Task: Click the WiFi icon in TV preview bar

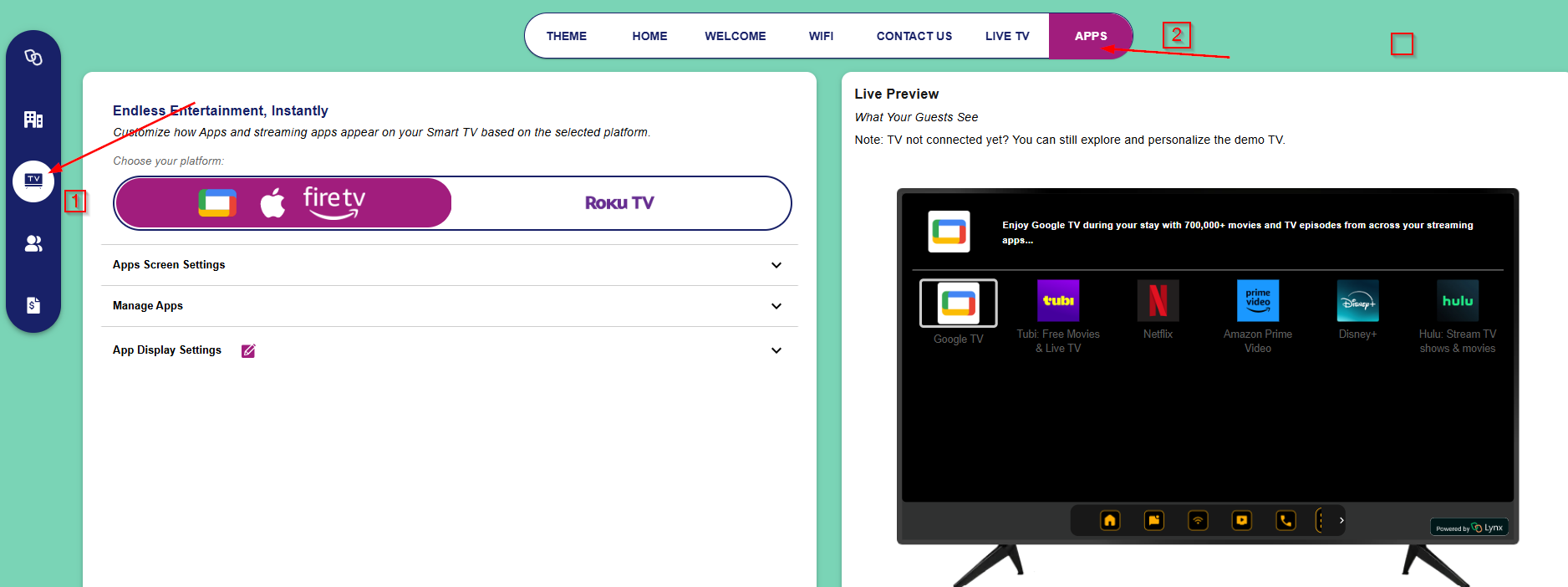Action: click(1198, 520)
